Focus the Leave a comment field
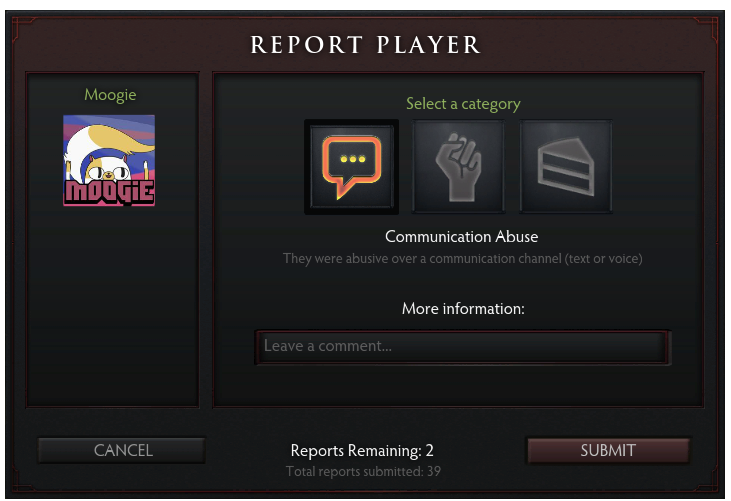Viewport: 731px width, 501px height. click(462, 347)
